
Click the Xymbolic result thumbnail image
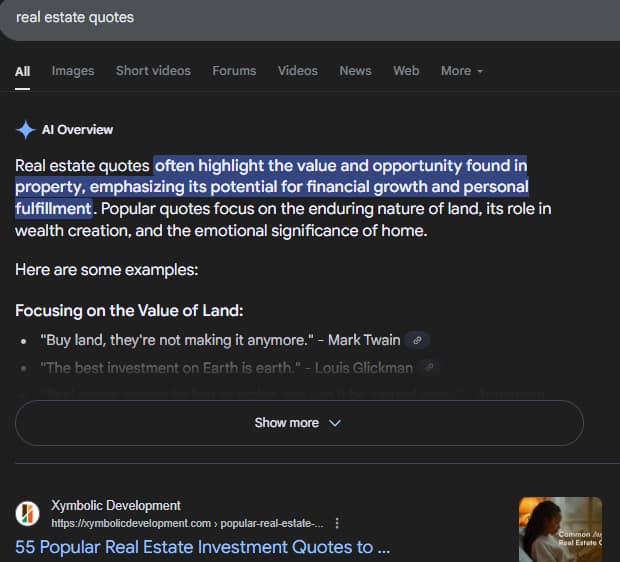click(560, 529)
